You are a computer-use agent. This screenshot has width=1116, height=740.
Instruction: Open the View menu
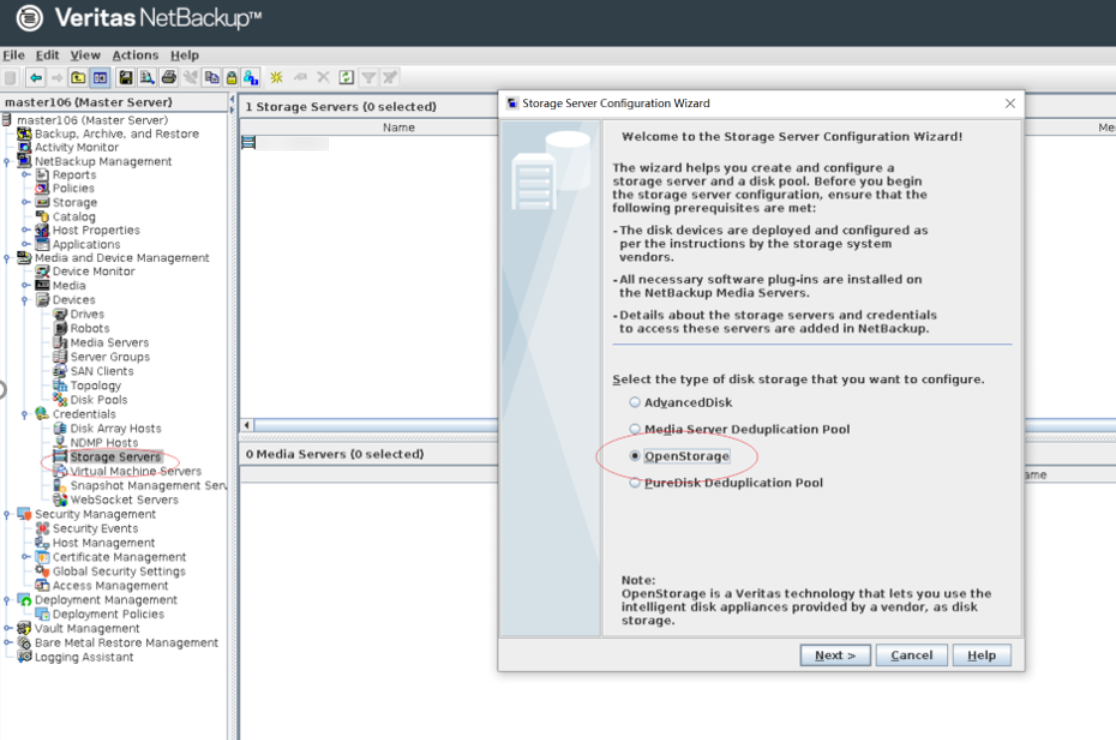point(85,55)
